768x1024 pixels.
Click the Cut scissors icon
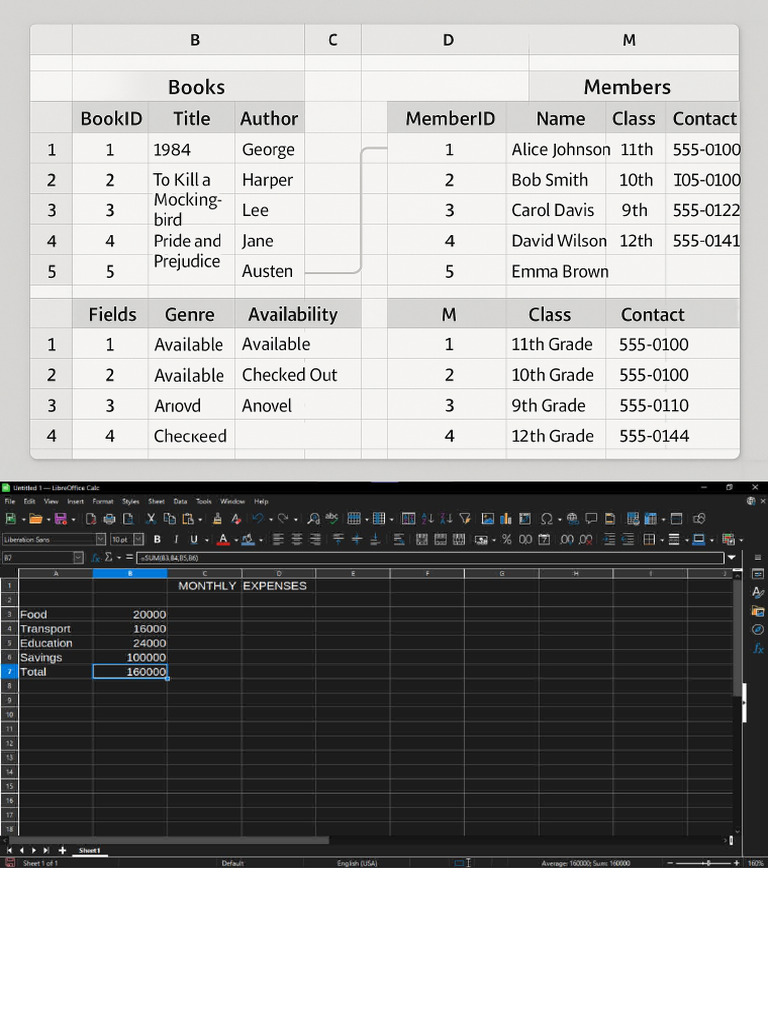pyautogui.click(x=151, y=519)
